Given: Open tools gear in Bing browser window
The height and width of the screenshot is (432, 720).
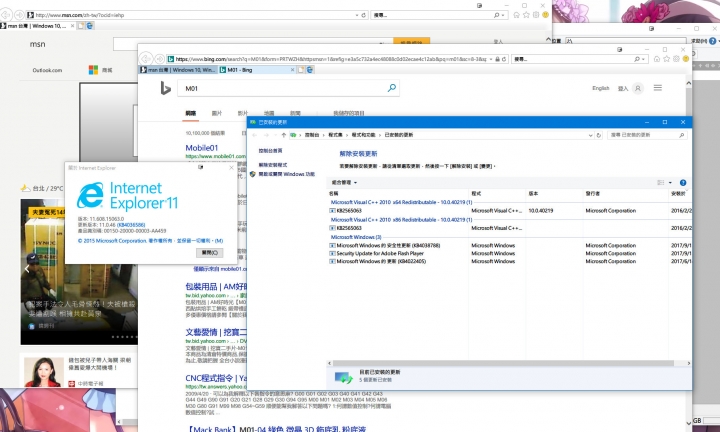Looking at the screenshot, I should click(x=676, y=59).
